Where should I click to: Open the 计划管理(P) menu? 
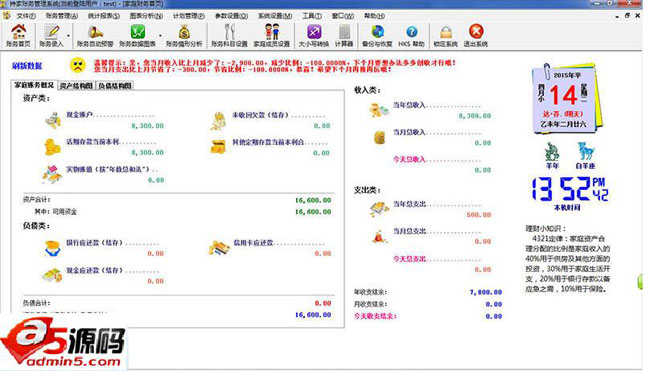pyautogui.click(x=189, y=16)
